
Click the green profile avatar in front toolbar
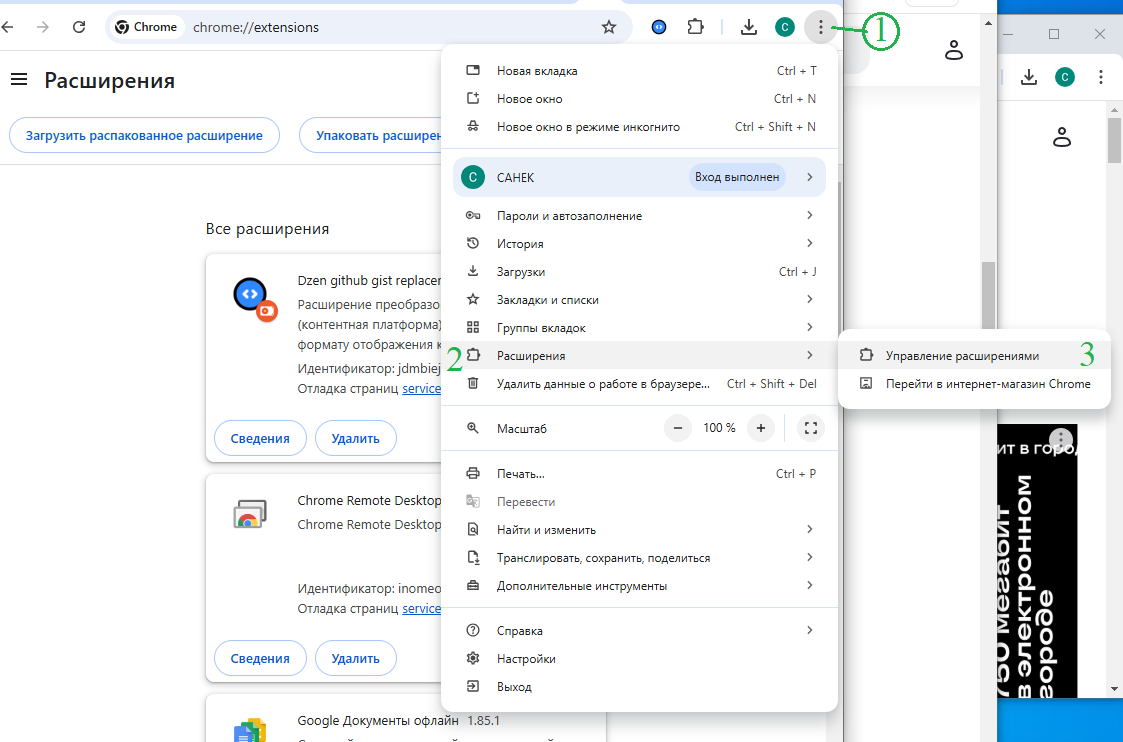[785, 27]
